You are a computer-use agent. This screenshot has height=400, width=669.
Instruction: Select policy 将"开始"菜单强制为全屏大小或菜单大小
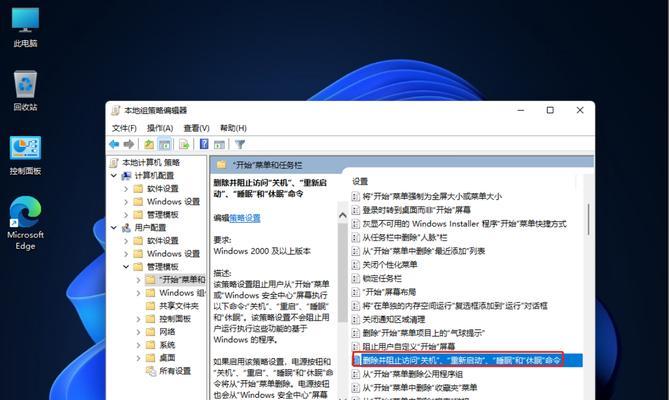pyautogui.click(x=432, y=197)
